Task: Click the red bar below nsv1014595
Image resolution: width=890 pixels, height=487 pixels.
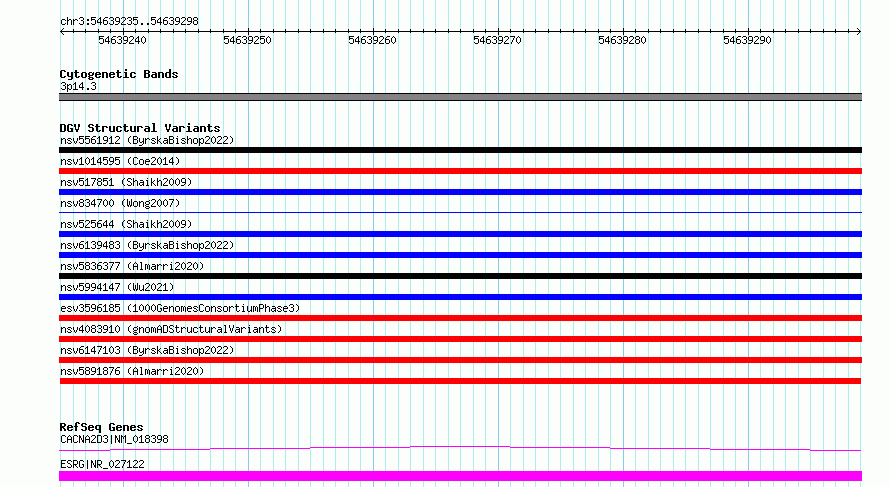Action: [460, 171]
